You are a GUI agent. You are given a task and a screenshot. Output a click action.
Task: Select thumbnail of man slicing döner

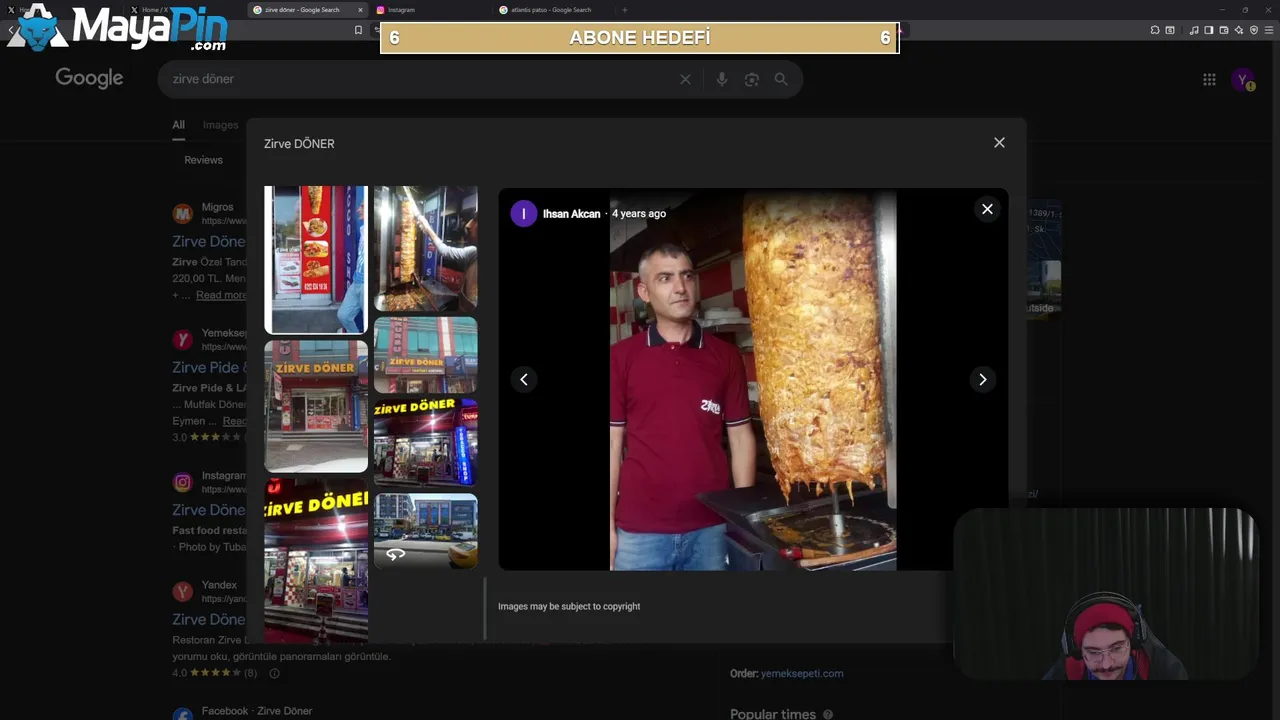(426, 248)
